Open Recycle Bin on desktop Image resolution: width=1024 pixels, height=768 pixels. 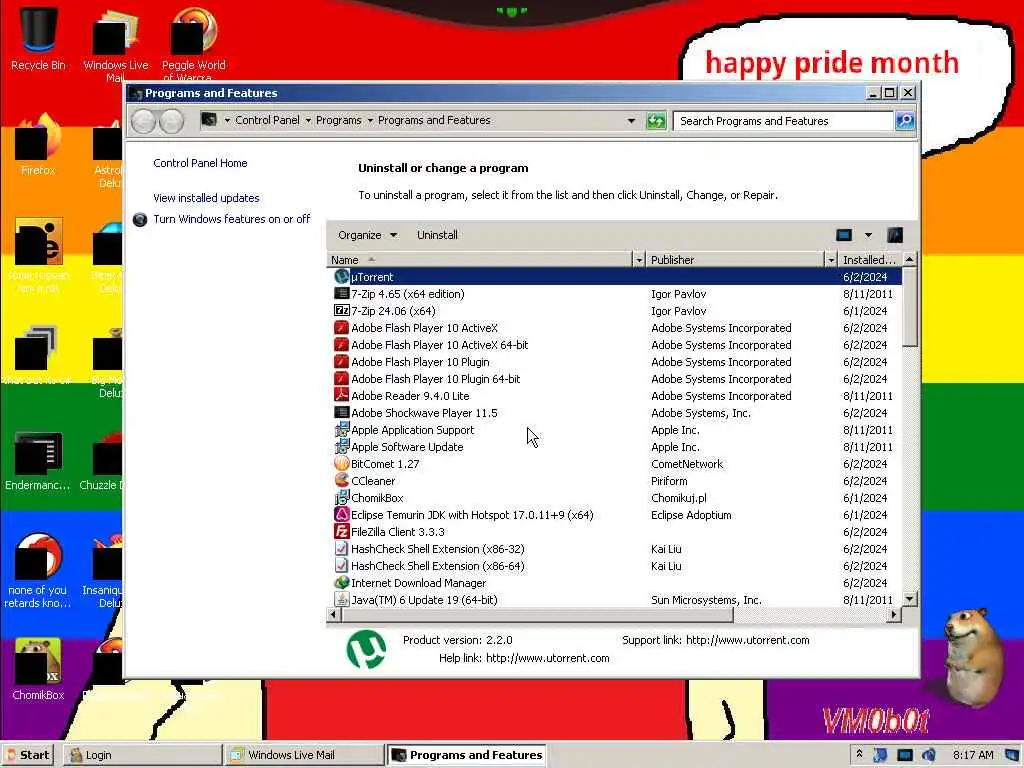[x=39, y=38]
